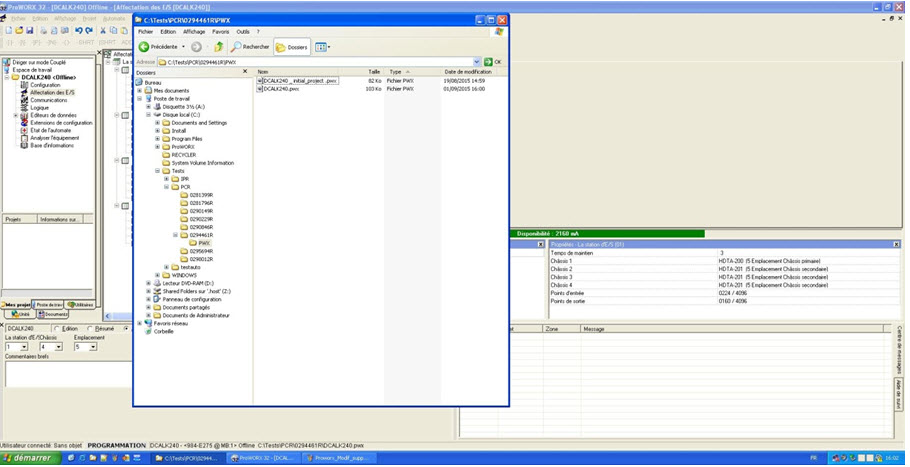Go up one folder level in Explorer
910x467 pixels.
pyautogui.click(x=219, y=47)
